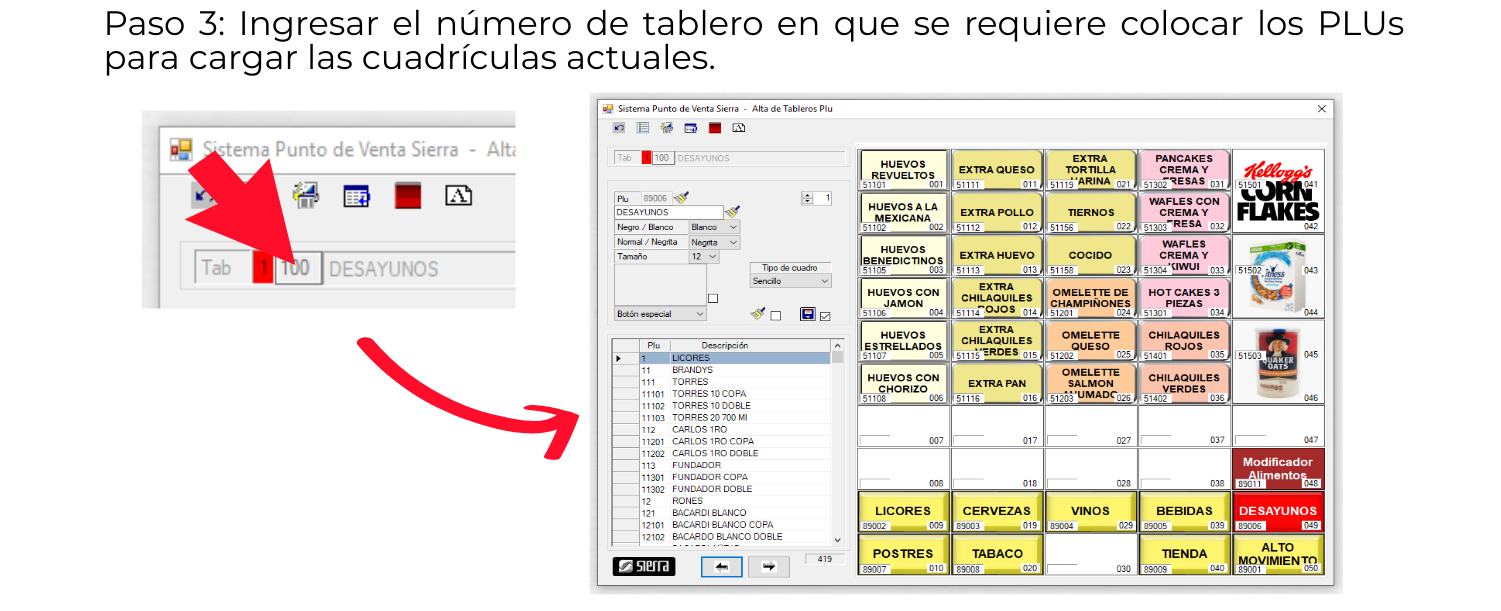Image resolution: width=1501 pixels, height=611 pixels.
Task: Click the Descripción column header
Action: 725,345
